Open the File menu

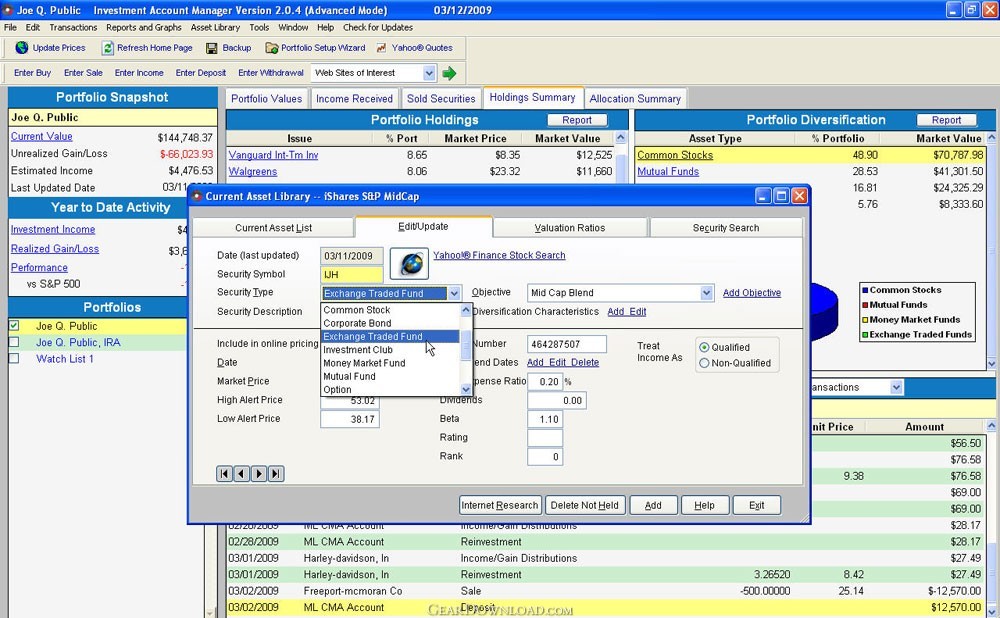point(10,27)
